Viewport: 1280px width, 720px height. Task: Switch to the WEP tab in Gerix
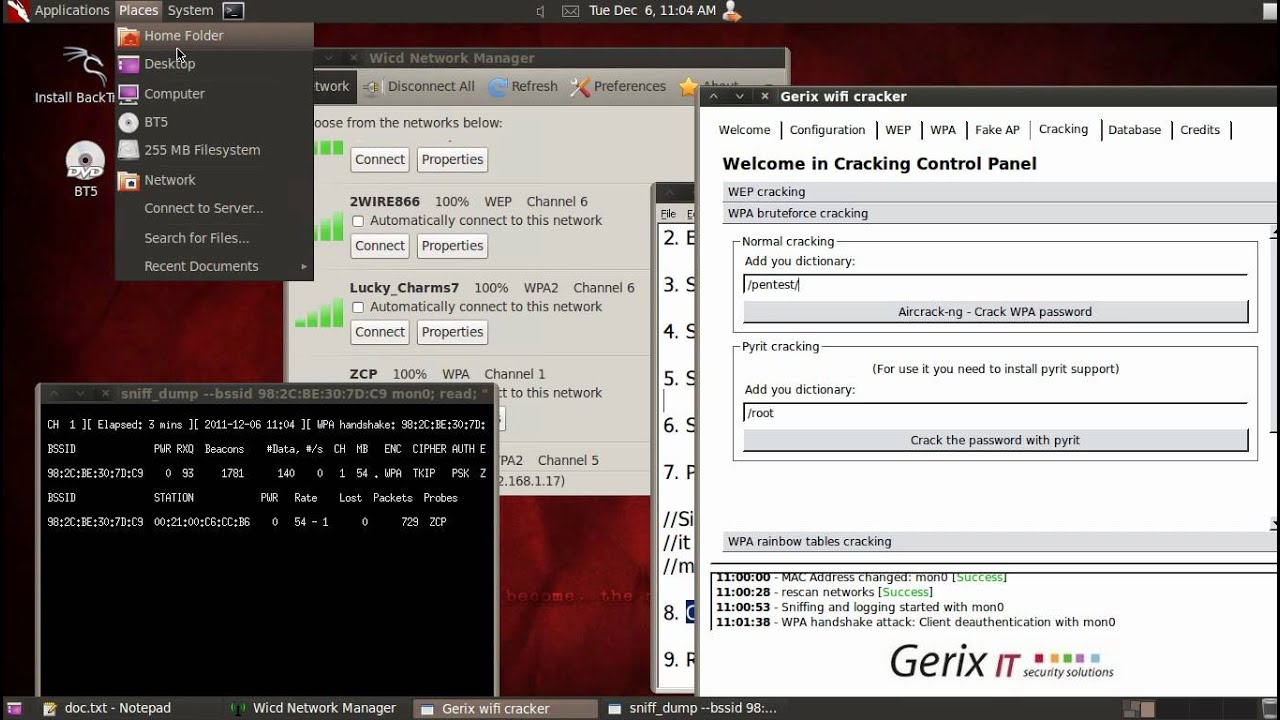click(898, 130)
